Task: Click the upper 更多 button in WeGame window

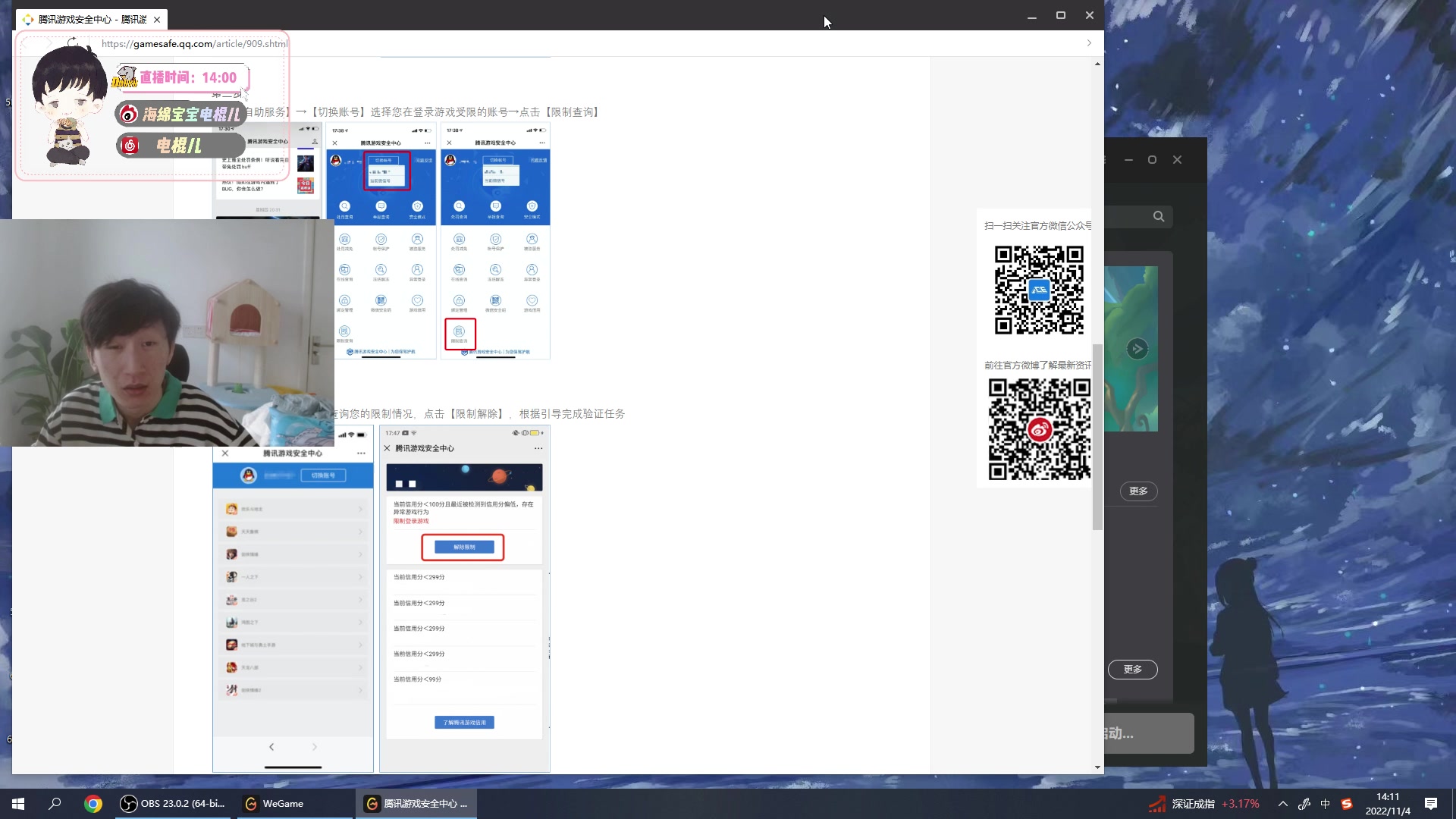Action: [1138, 491]
